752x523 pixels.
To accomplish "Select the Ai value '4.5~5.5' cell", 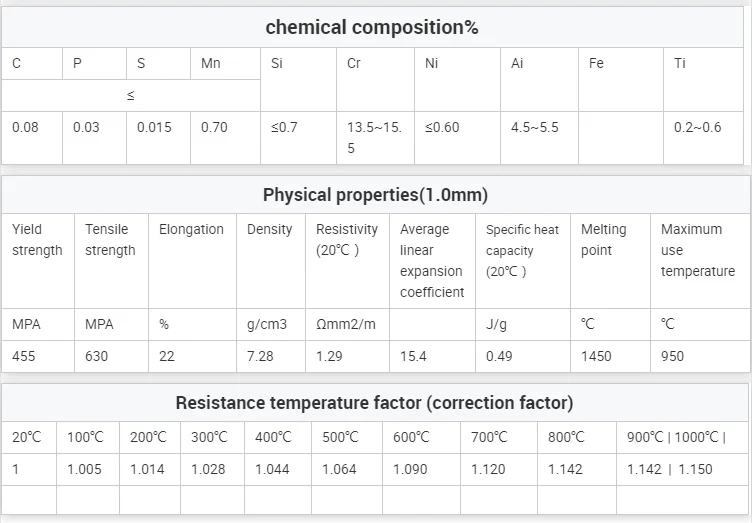I will [x=535, y=128].
